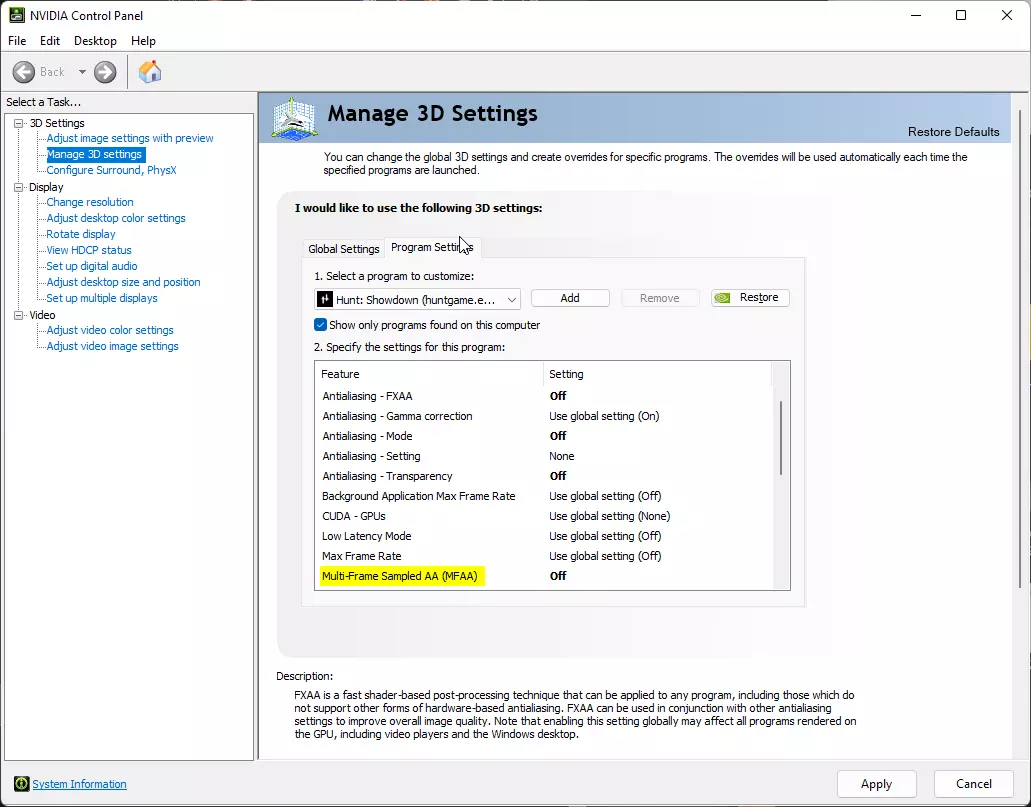Select Background Application Max Frame Rate row
The width and height of the screenshot is (1031, 807).
(544, 496)
